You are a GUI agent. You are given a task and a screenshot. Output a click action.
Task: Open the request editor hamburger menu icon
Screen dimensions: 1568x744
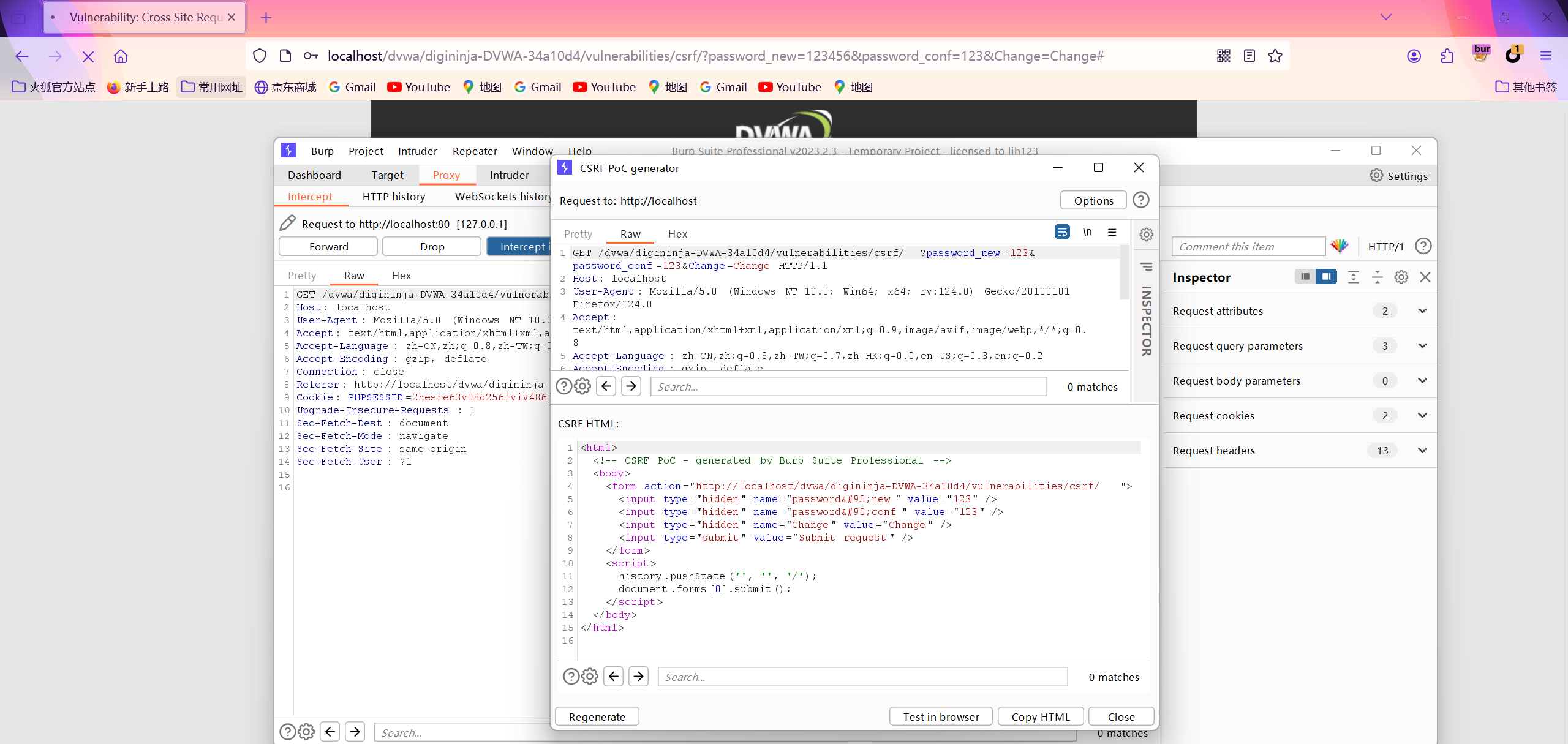(1112, 232)
